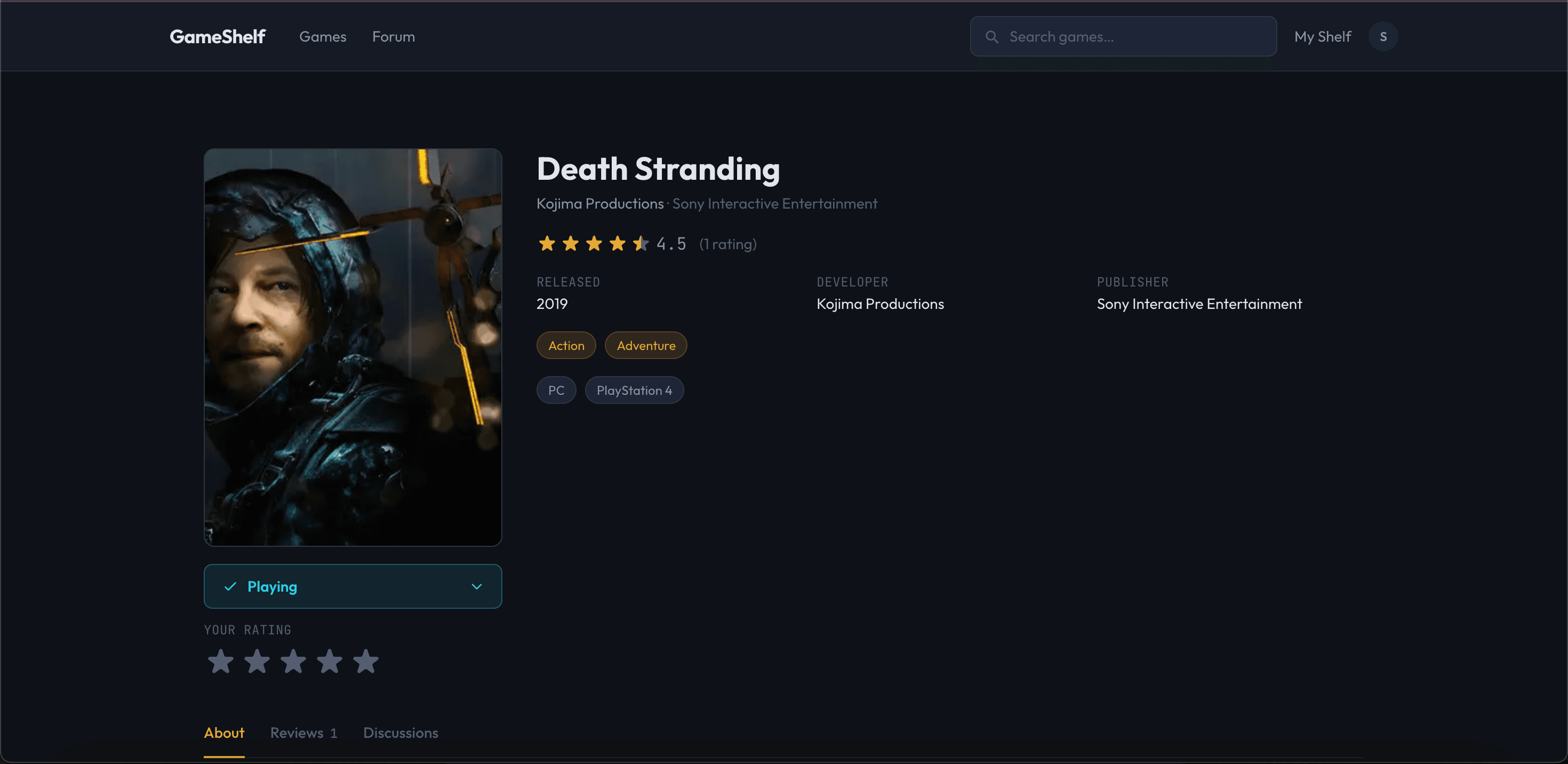Select the first star under Your Rating
Image resolution: width=1568 pixels, height=764 pixels.
coord(220,662)
